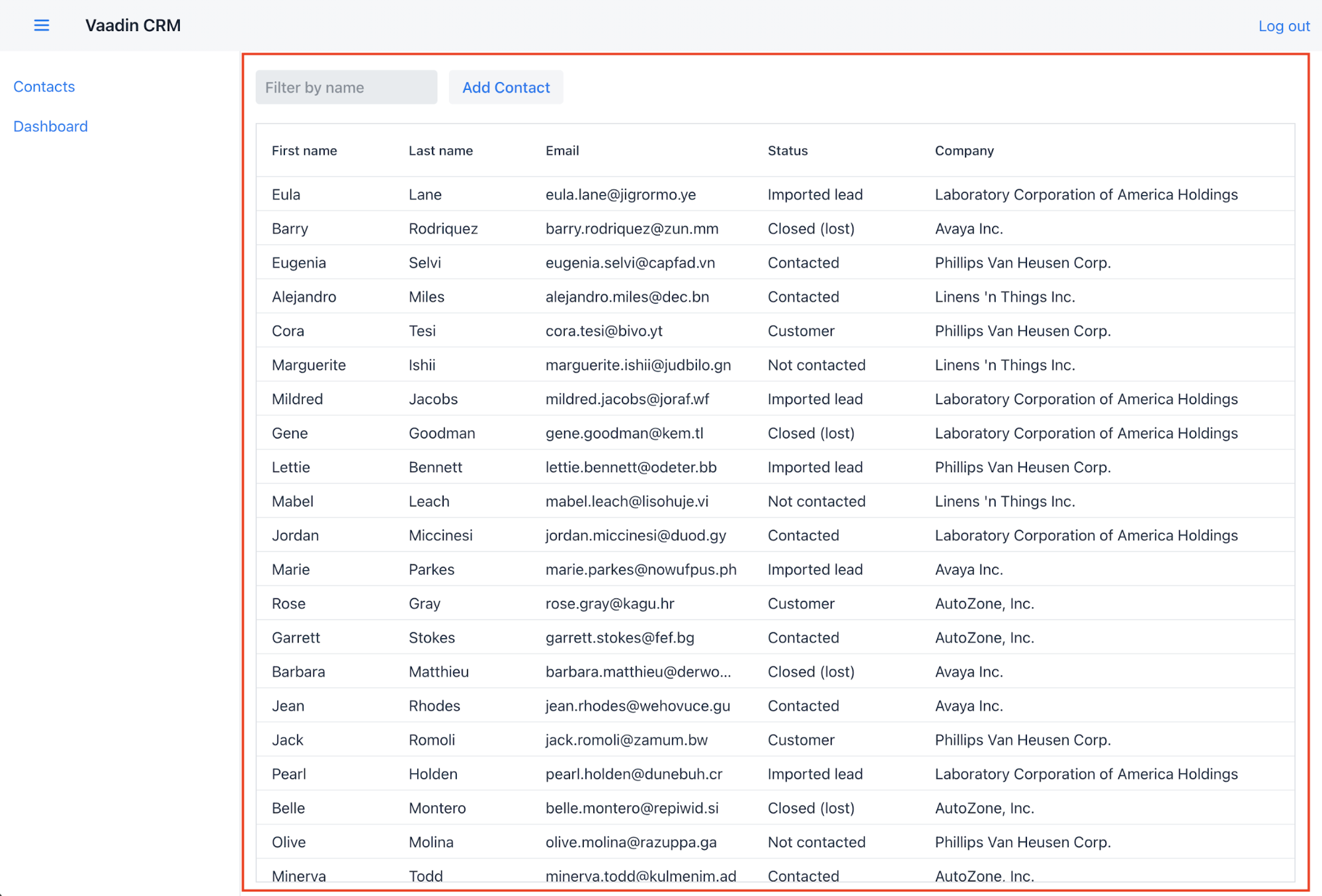Click lettie.bennett@odeter.bb email cell
1322x896 pixels.
[x=631, y=468]
